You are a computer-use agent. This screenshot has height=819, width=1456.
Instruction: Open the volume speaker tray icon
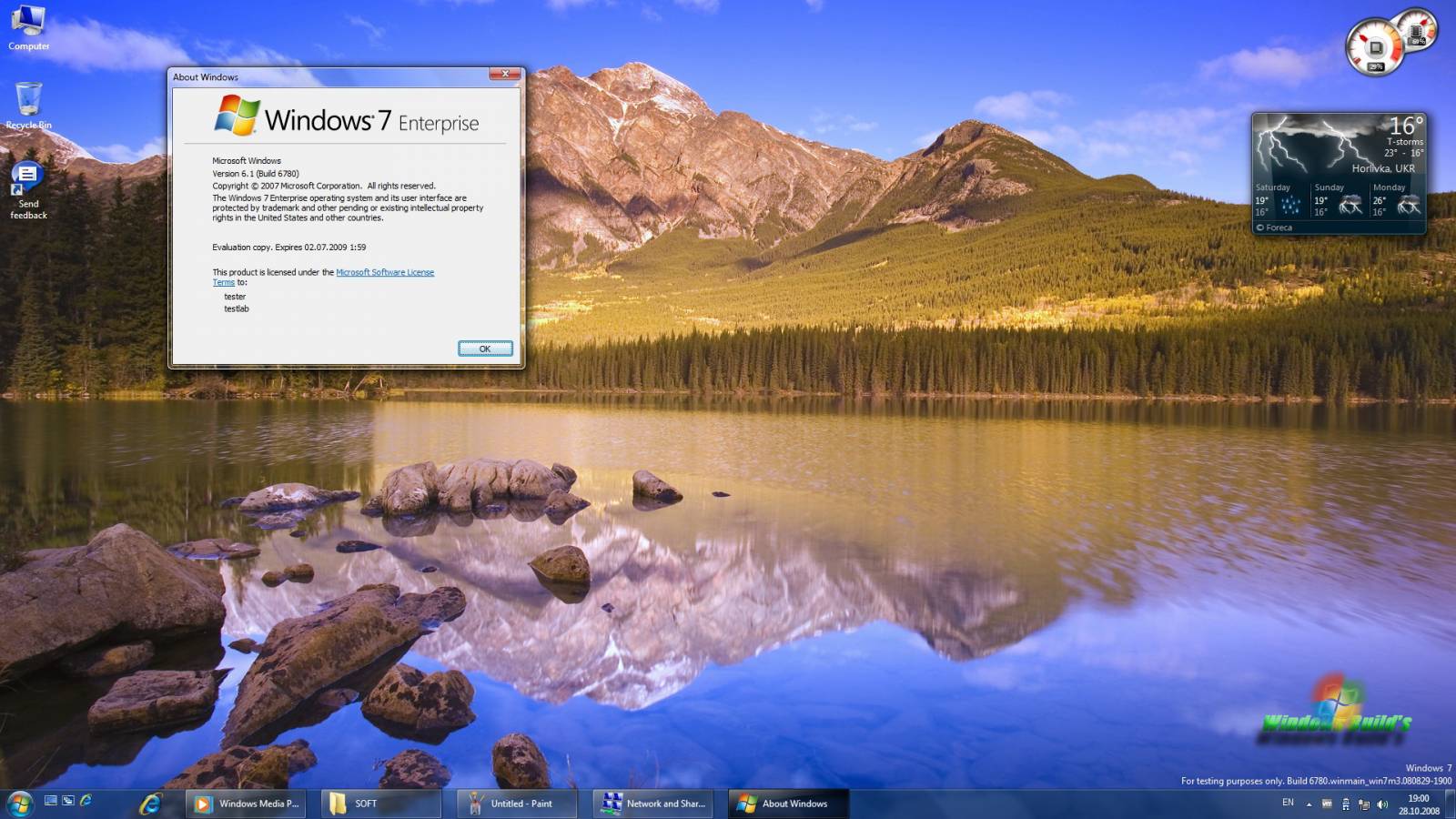pos(1383,804)
